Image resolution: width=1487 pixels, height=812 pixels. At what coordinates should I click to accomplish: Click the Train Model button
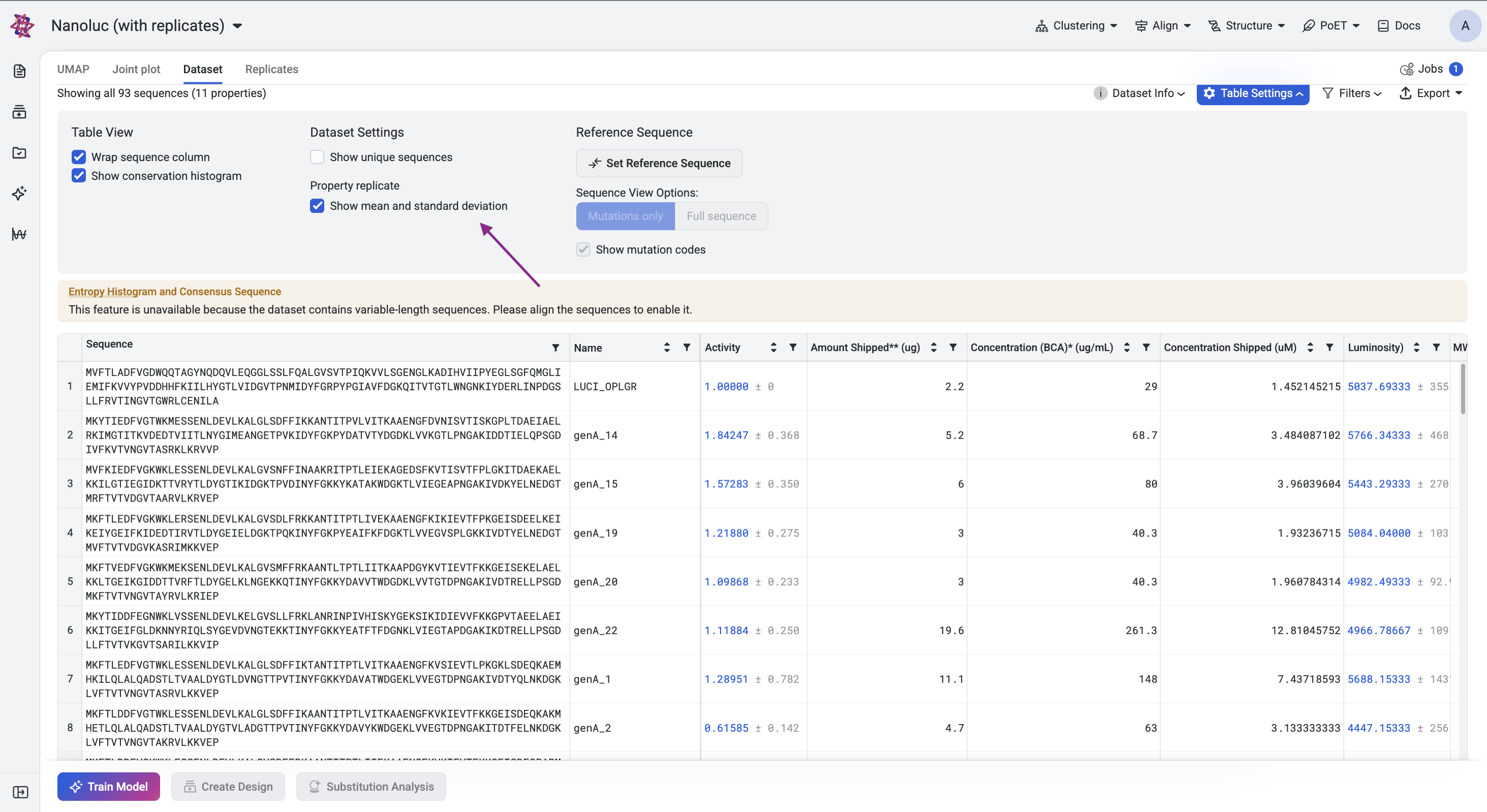tap(109, 787)
